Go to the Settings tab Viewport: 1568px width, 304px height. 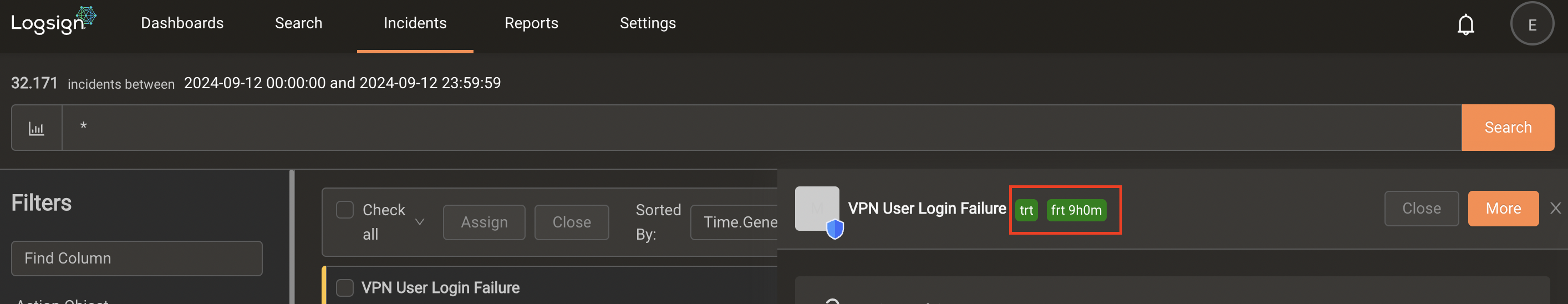[647, 23]
